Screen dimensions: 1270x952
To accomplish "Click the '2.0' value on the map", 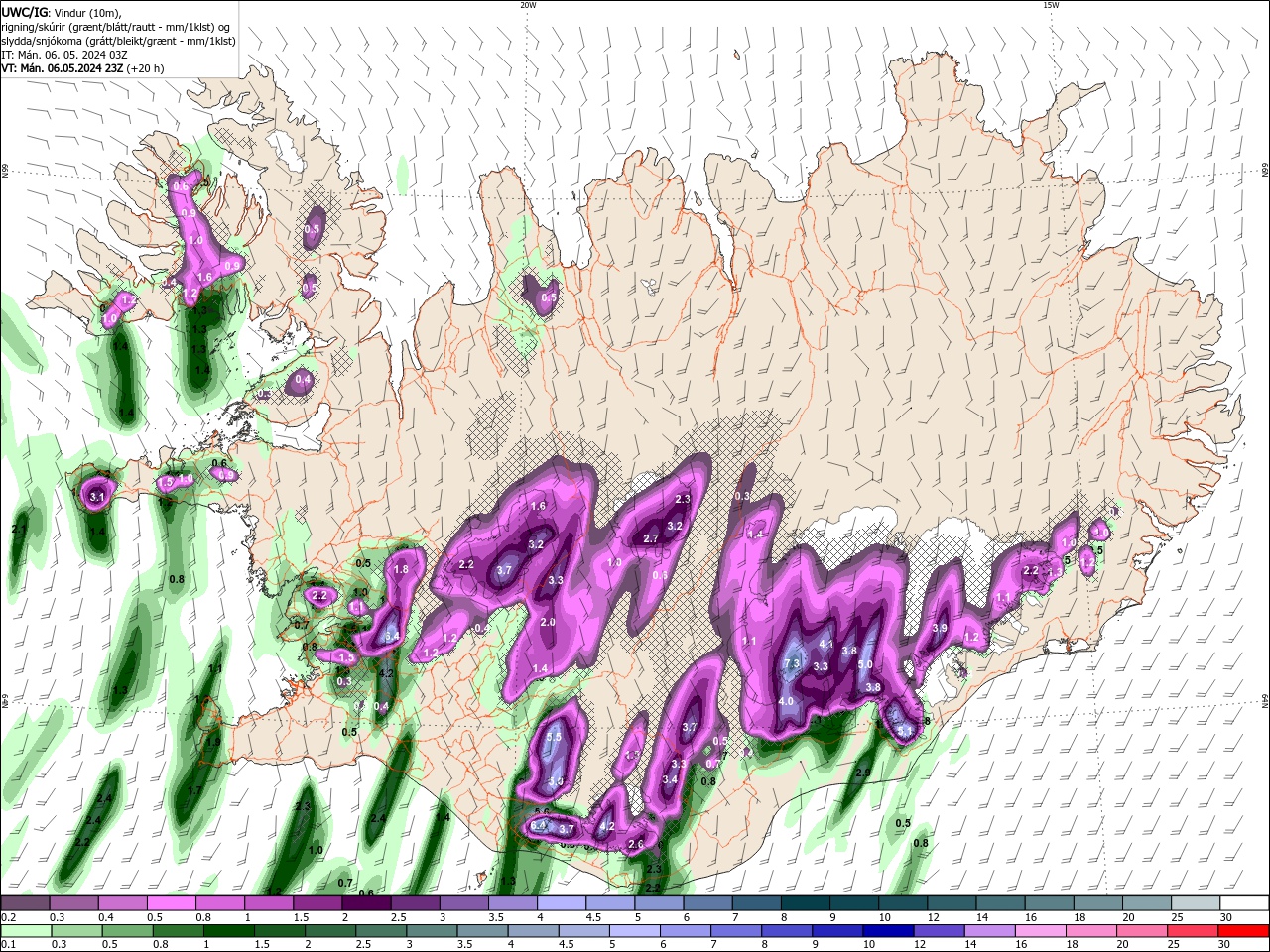I will point(548,622).
